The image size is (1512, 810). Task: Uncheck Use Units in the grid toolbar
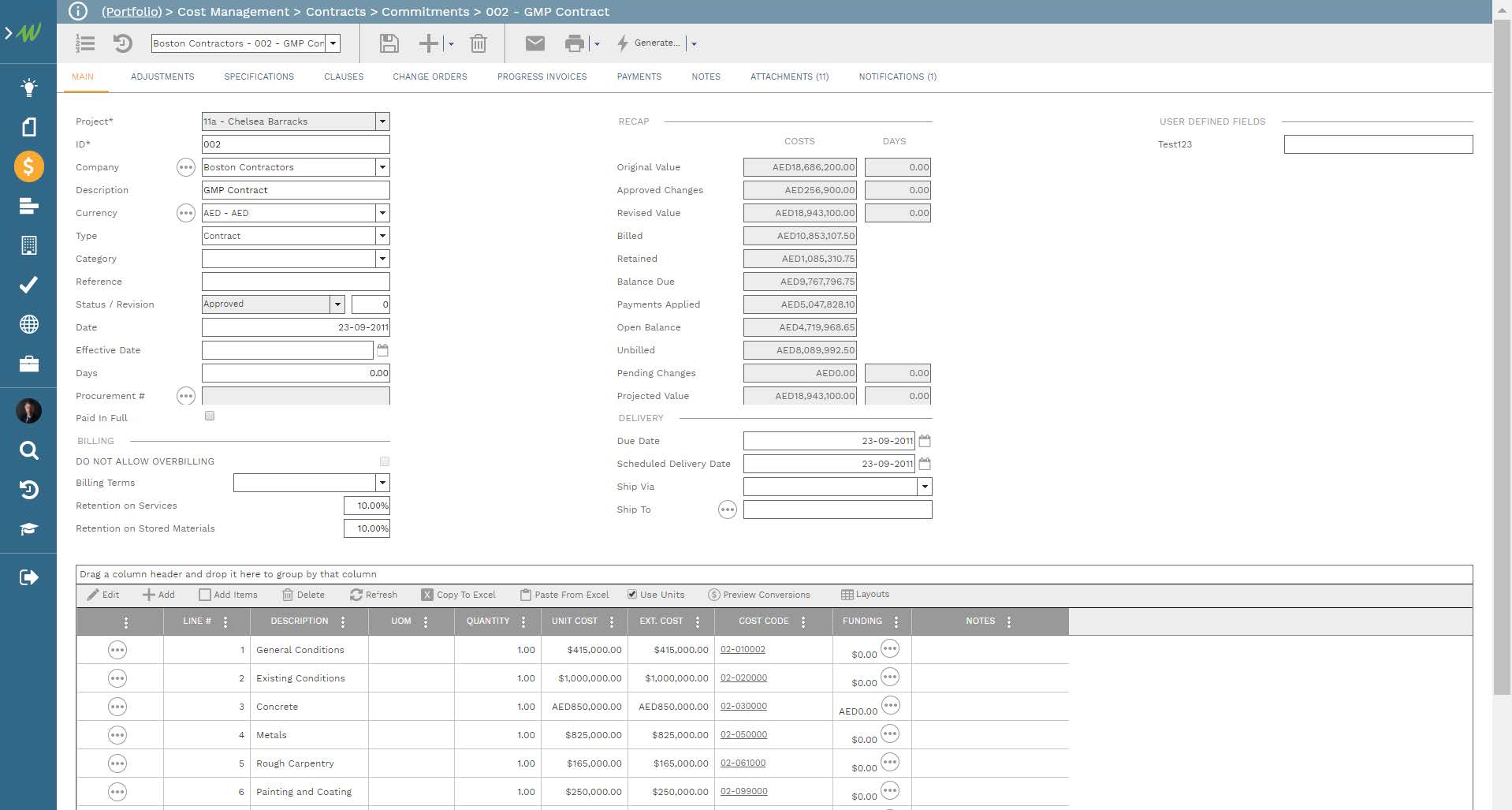coord(632,594)
